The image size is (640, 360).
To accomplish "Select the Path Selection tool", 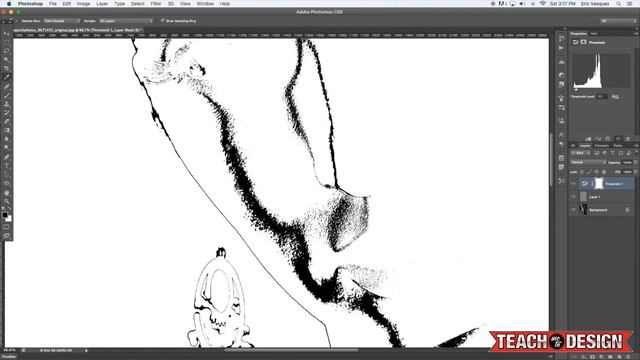I will 7,174.
